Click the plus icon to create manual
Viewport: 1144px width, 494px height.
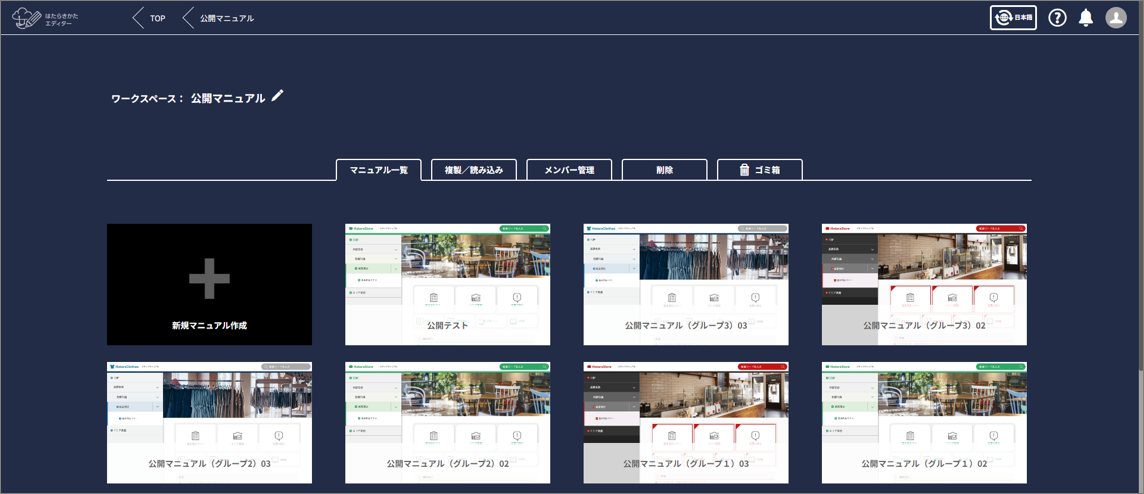click(209, 278)
